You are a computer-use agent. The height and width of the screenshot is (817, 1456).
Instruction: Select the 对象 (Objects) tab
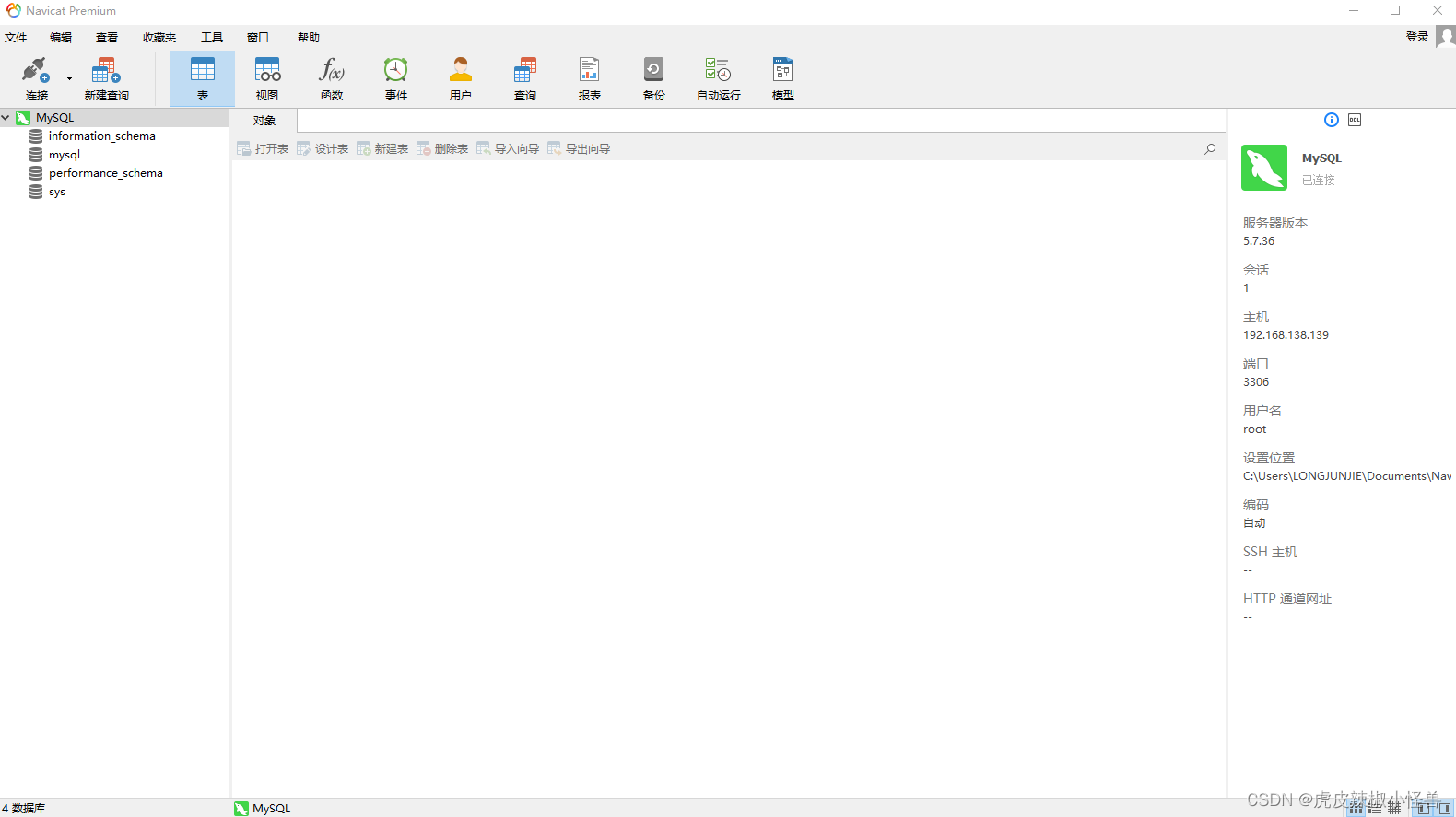[264, 121]
